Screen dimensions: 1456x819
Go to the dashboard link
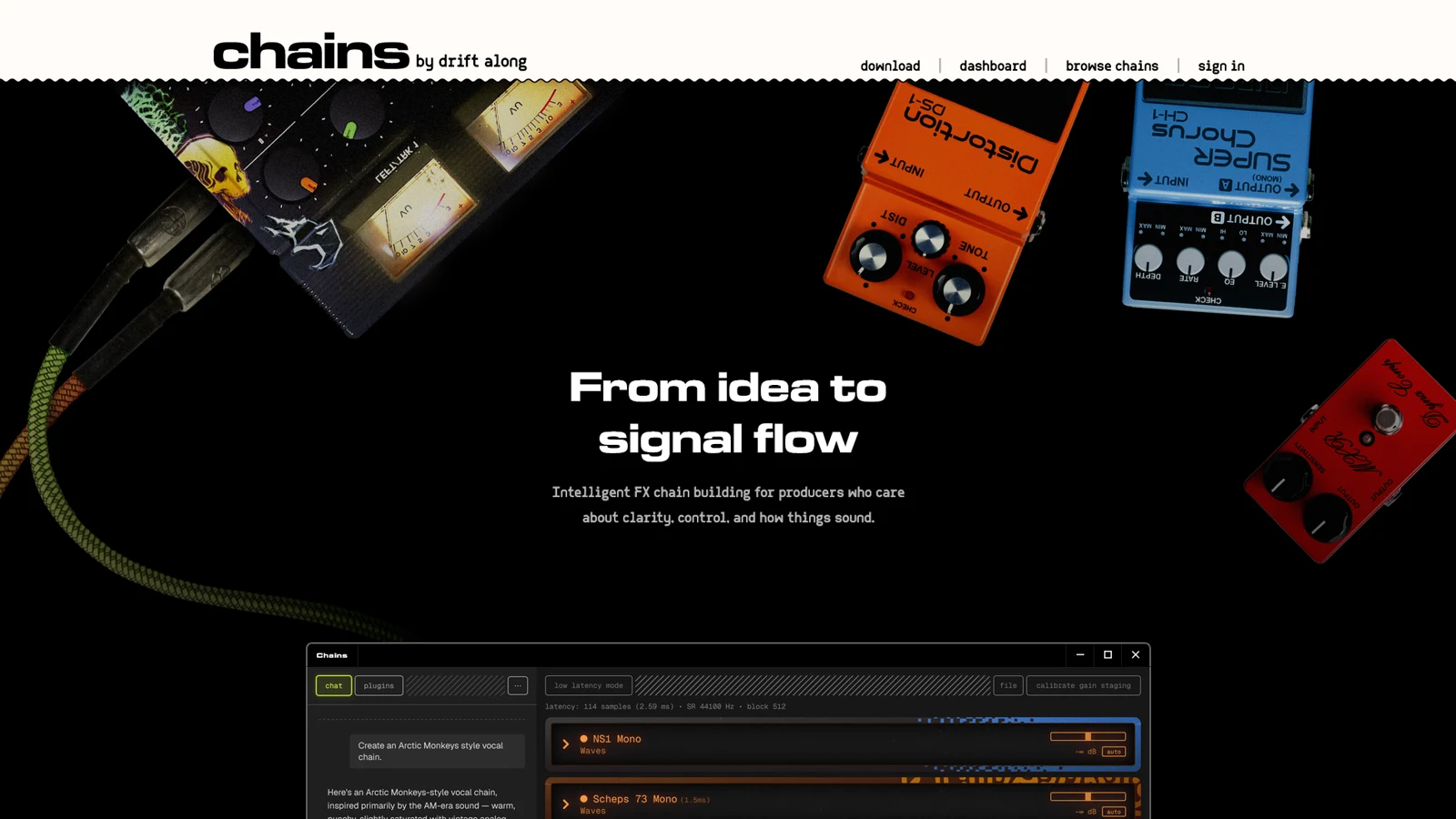[993, 66]
